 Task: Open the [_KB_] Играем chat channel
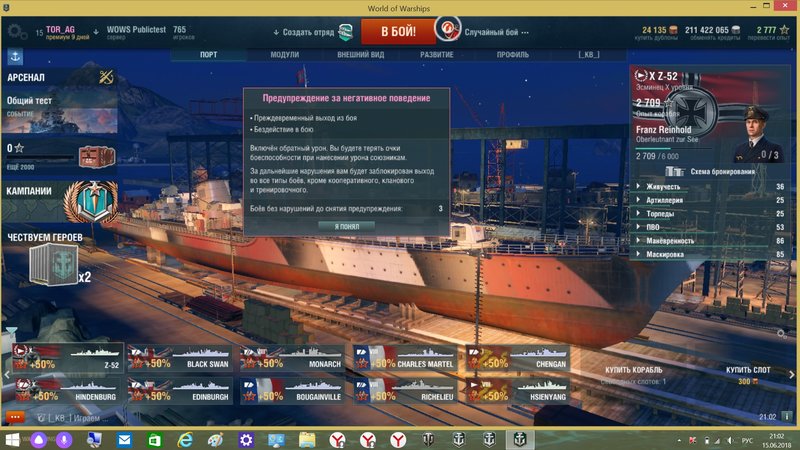click(x=72, y=418)
